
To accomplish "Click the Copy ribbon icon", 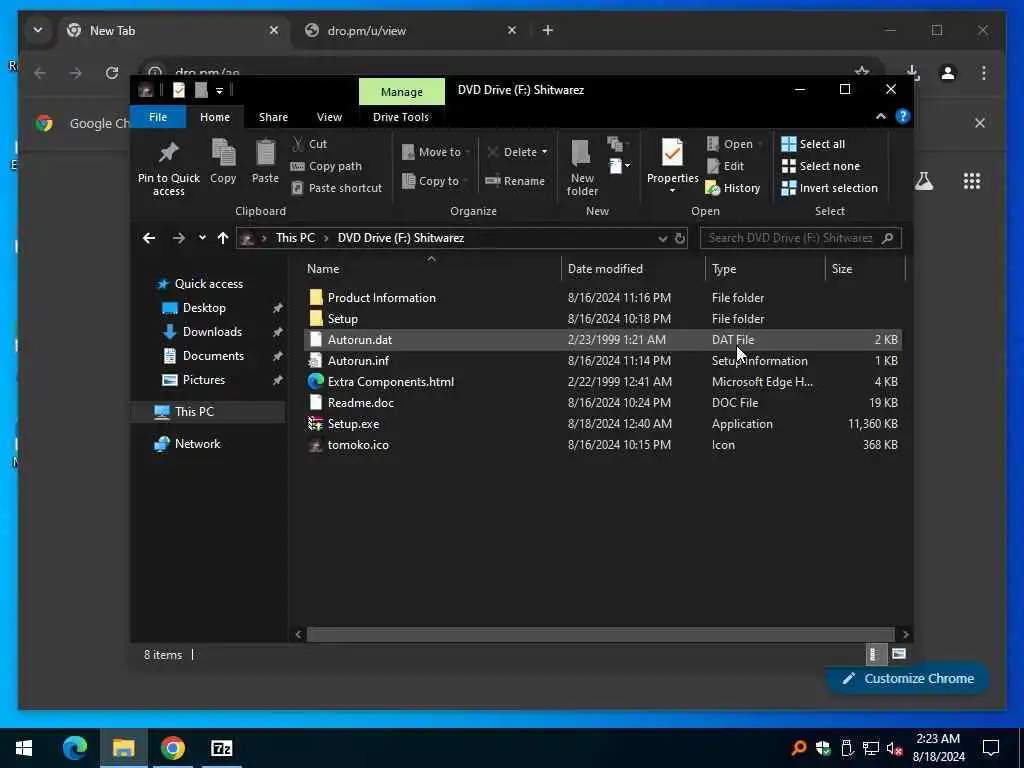I will click(x=223, y=161).
